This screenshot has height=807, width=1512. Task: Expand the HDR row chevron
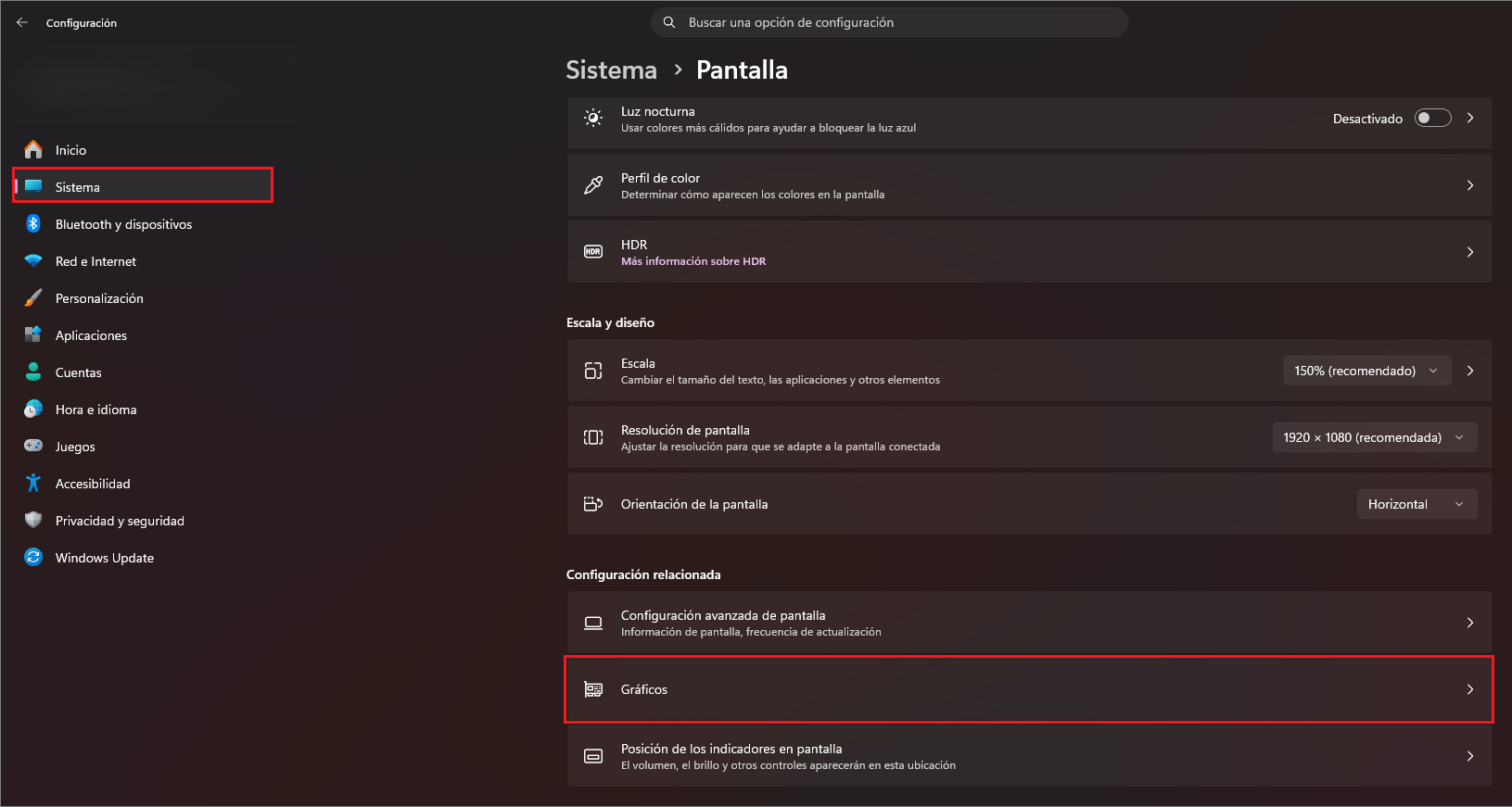[x=1470, y=252]
